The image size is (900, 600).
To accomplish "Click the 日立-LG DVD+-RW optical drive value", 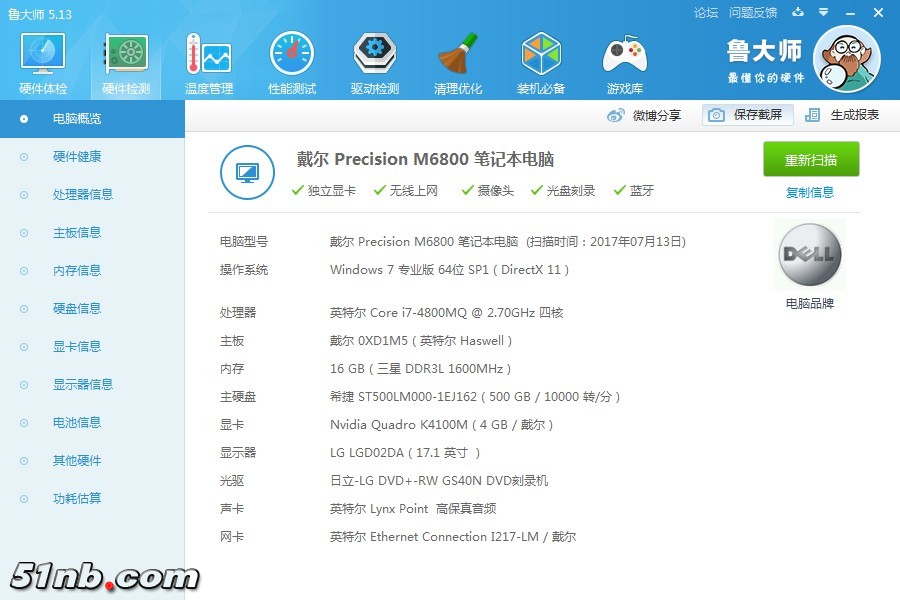I will click(439, 481).
